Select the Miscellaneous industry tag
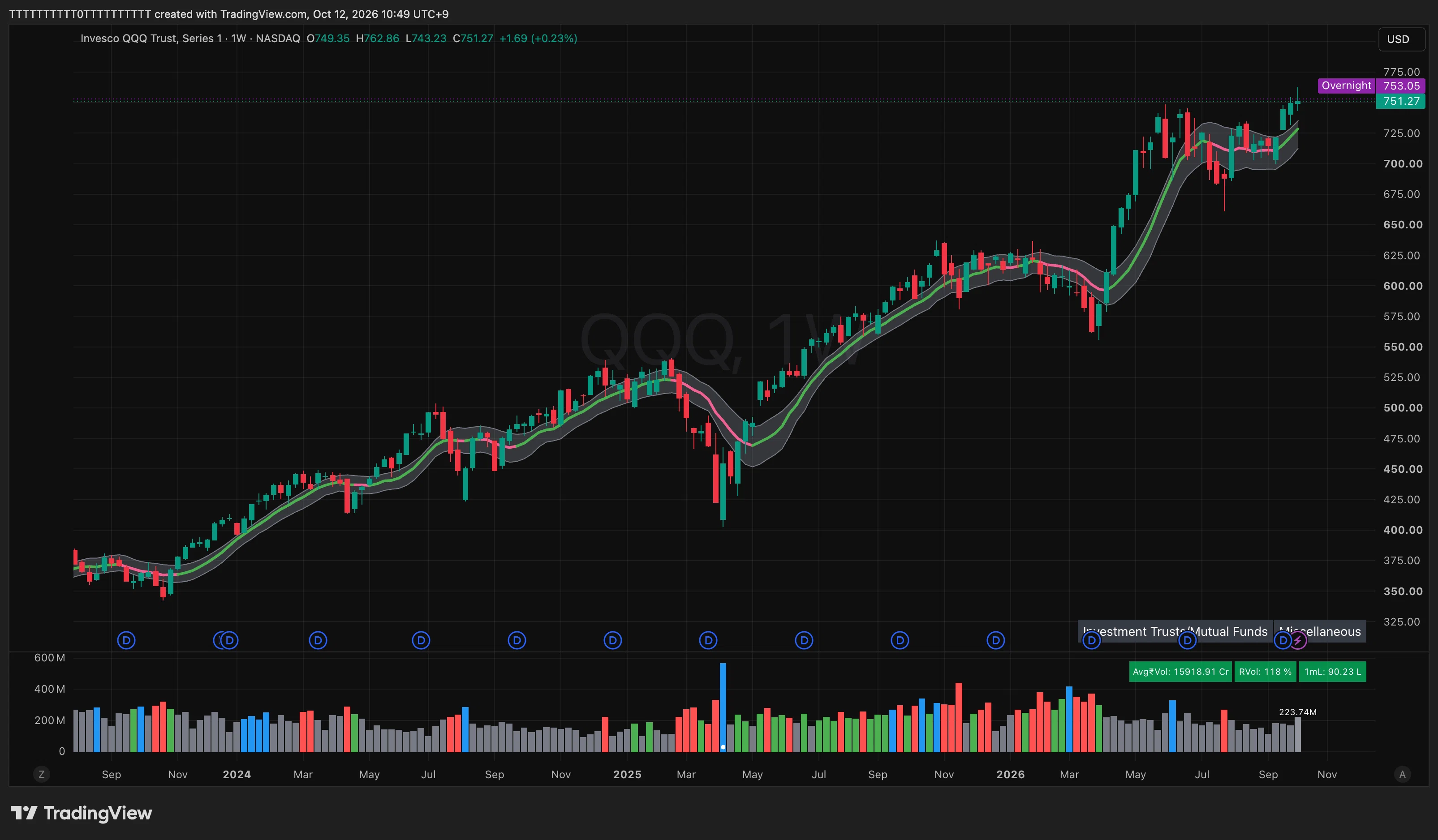Image resolution: width=1438 pixels, height=840 pixels. [1320, 631]
